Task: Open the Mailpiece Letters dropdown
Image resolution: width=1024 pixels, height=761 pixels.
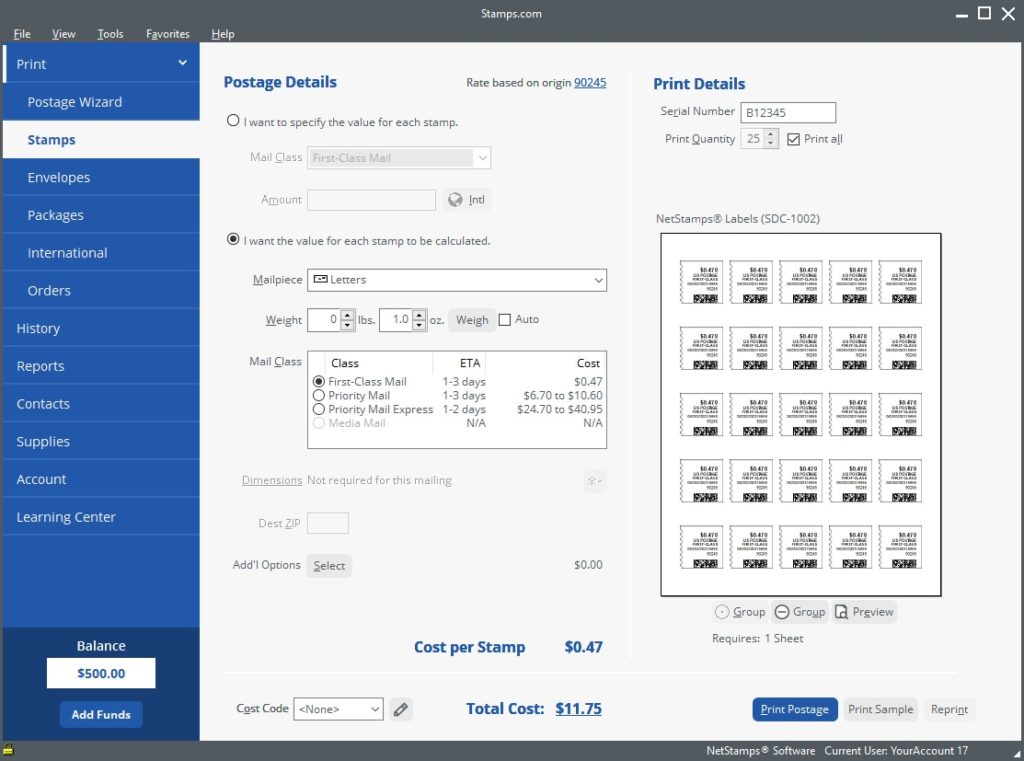Action: pos(456,280)
